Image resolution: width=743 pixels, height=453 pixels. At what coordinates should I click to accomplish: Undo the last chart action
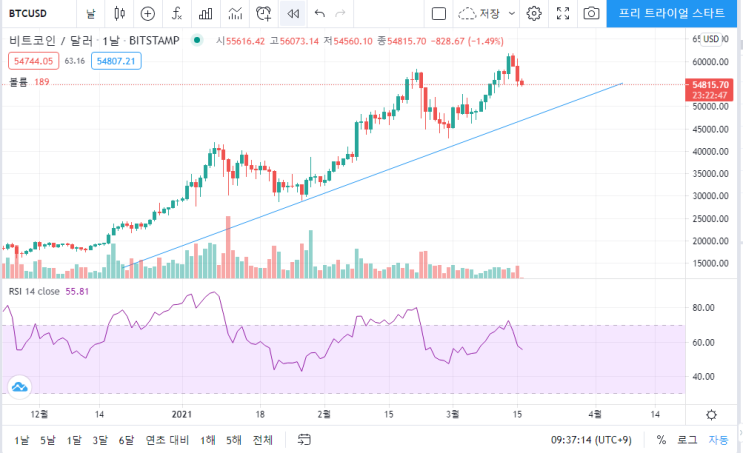(x=320, y=14)
